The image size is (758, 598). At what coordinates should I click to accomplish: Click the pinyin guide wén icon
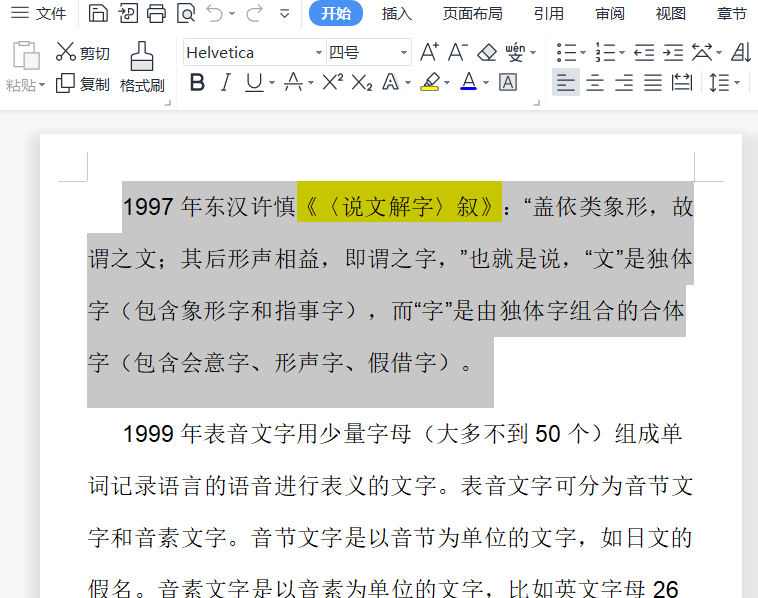pyautogui.click(x=515, y=52)
